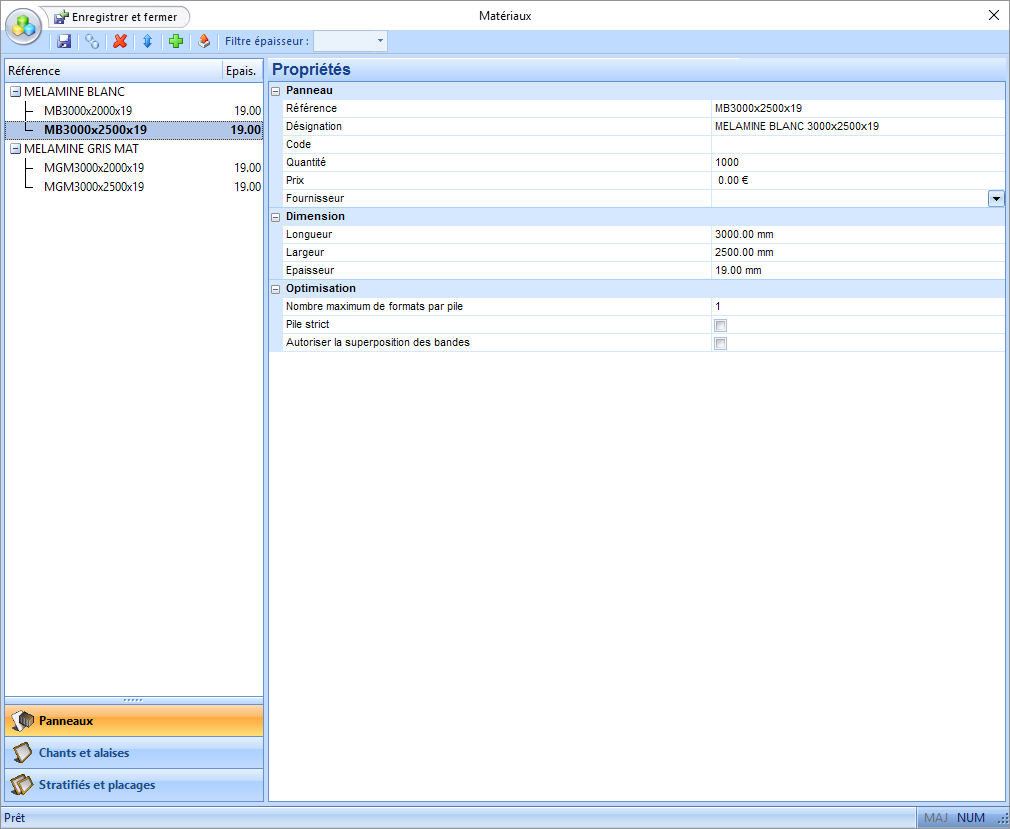1010x829 pixels.
Task: Click the Quantité value field
Action: click(x=855, y=163)
